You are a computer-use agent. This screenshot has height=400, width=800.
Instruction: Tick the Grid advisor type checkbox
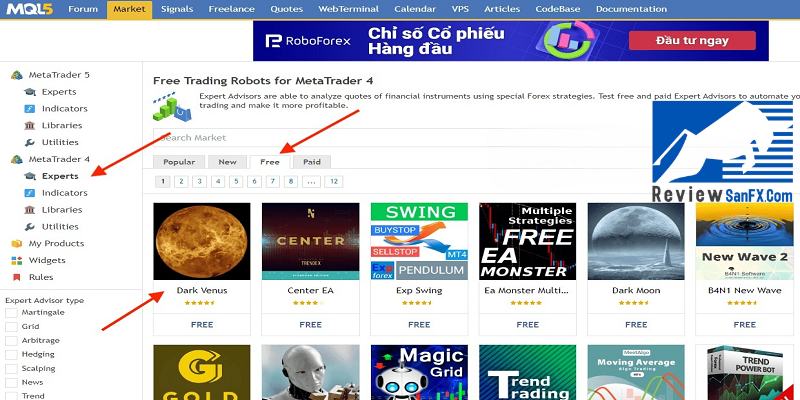pos(11,327)
